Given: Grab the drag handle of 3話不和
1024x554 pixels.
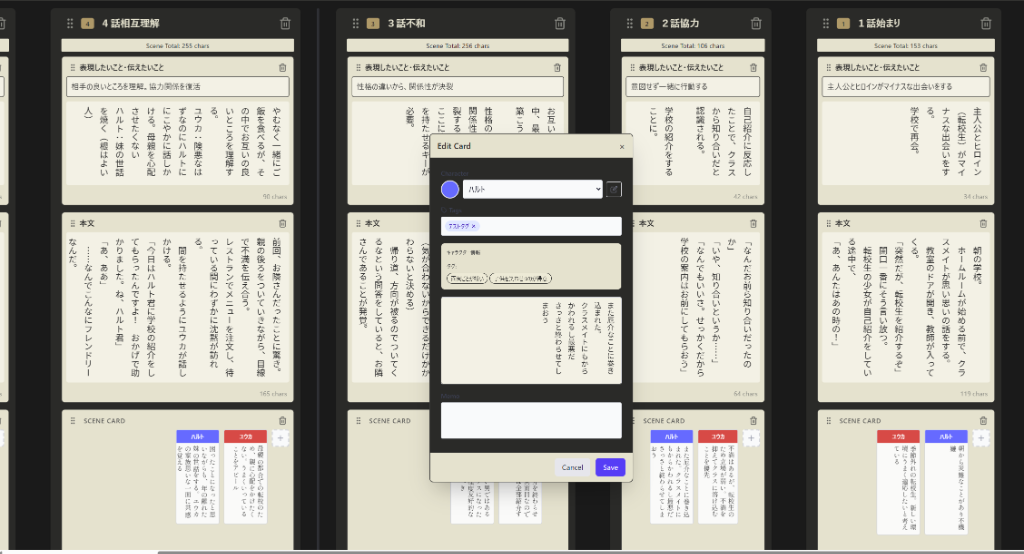Looking at the screenshot, I should (355, 24).
